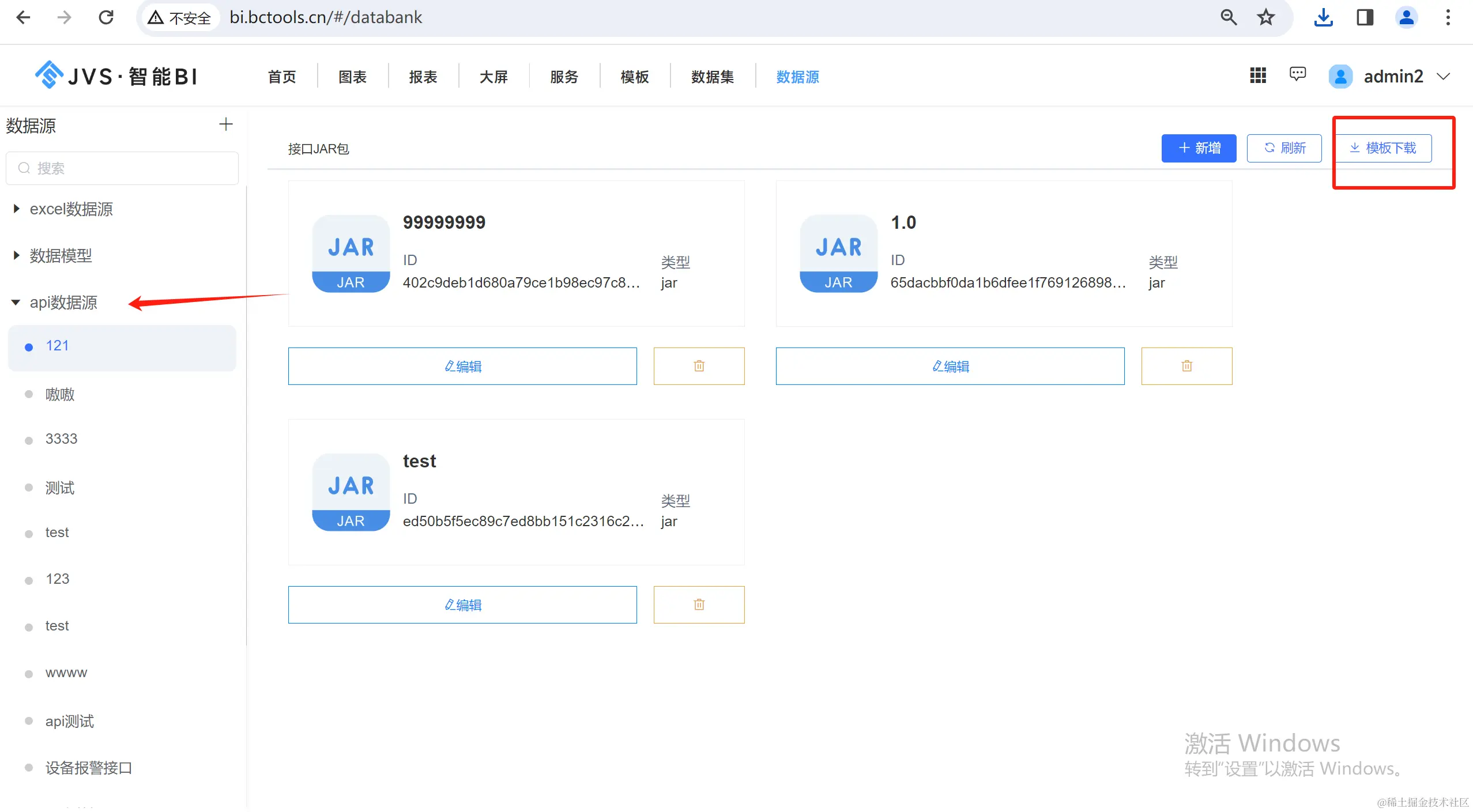Click the 模板下载 button
Viewport: 1473px width, 812px height.
coord(1383,148)
